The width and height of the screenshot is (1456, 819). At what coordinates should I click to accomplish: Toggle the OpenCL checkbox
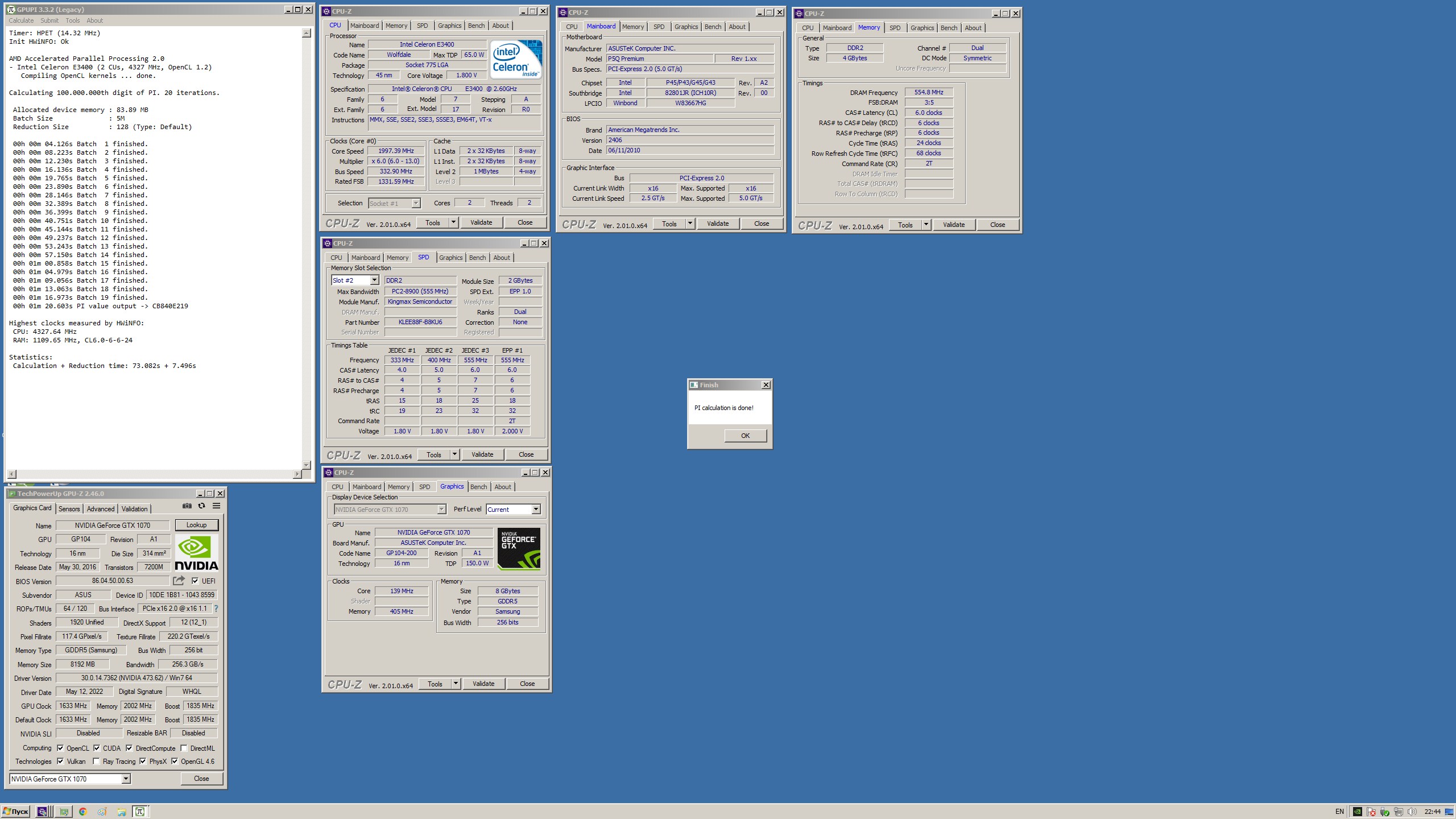60,748
